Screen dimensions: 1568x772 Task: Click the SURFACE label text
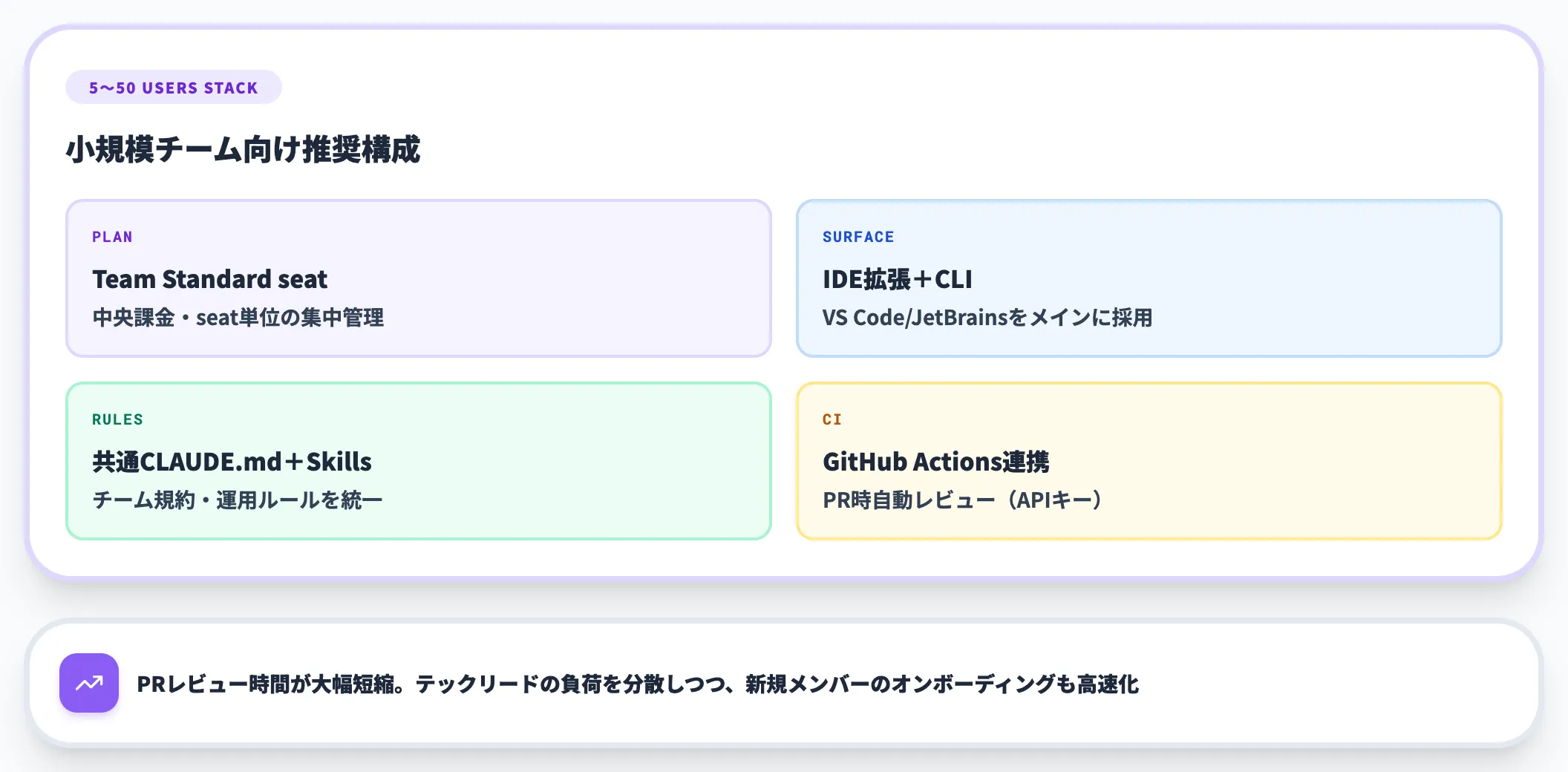coord(858,237)
